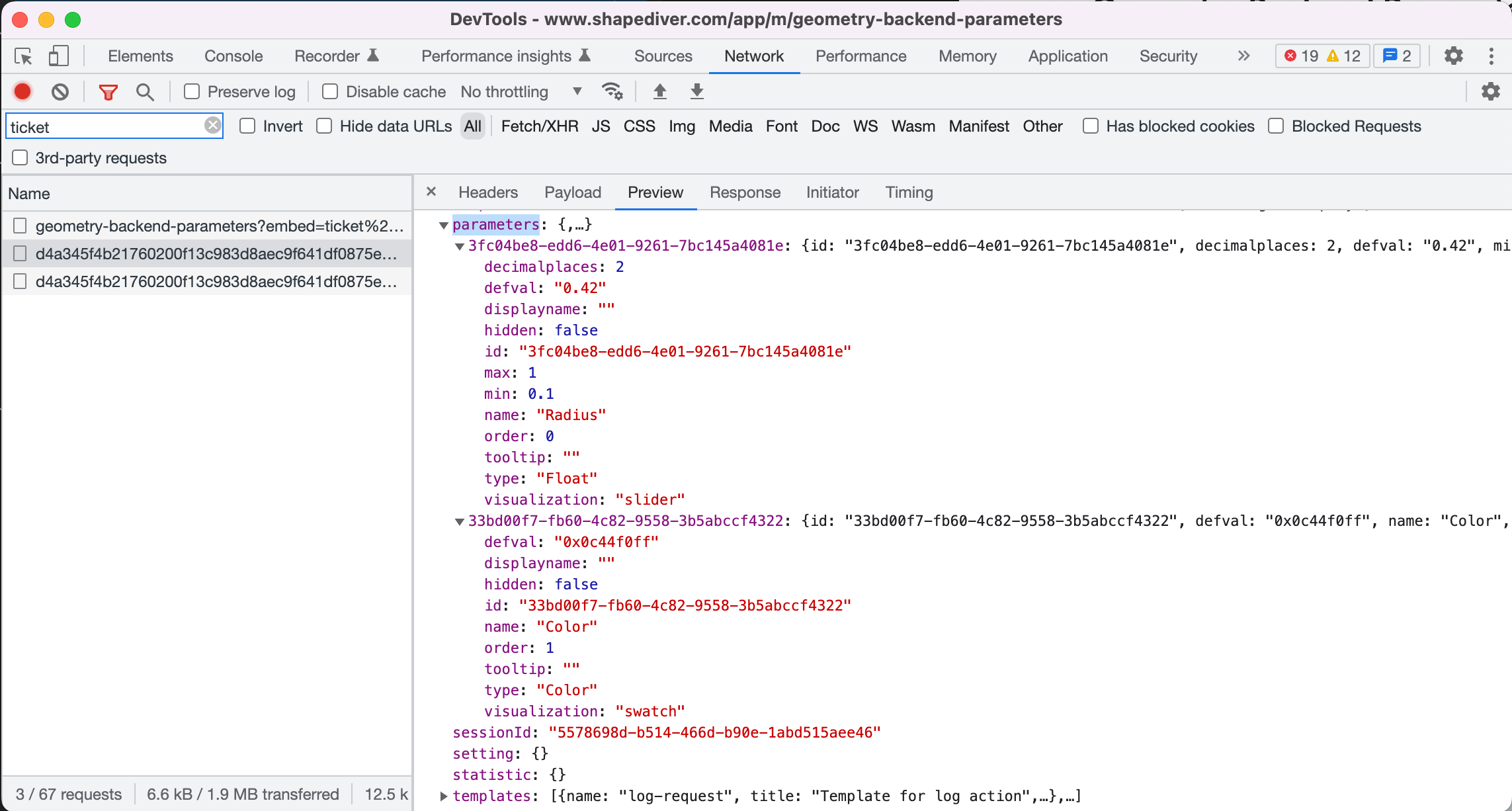Image resolution: width=1512 pixels, height=811 pixels.
Task: Click the import HAR upload arrow
Action: pyautogui.click(x=659, y=91)
